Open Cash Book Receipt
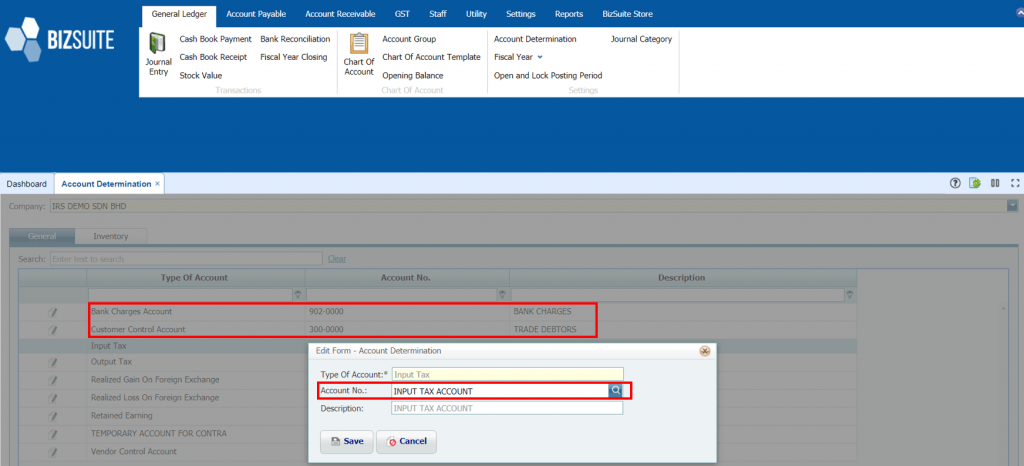Screen dimensions: 1024x466 214,57
